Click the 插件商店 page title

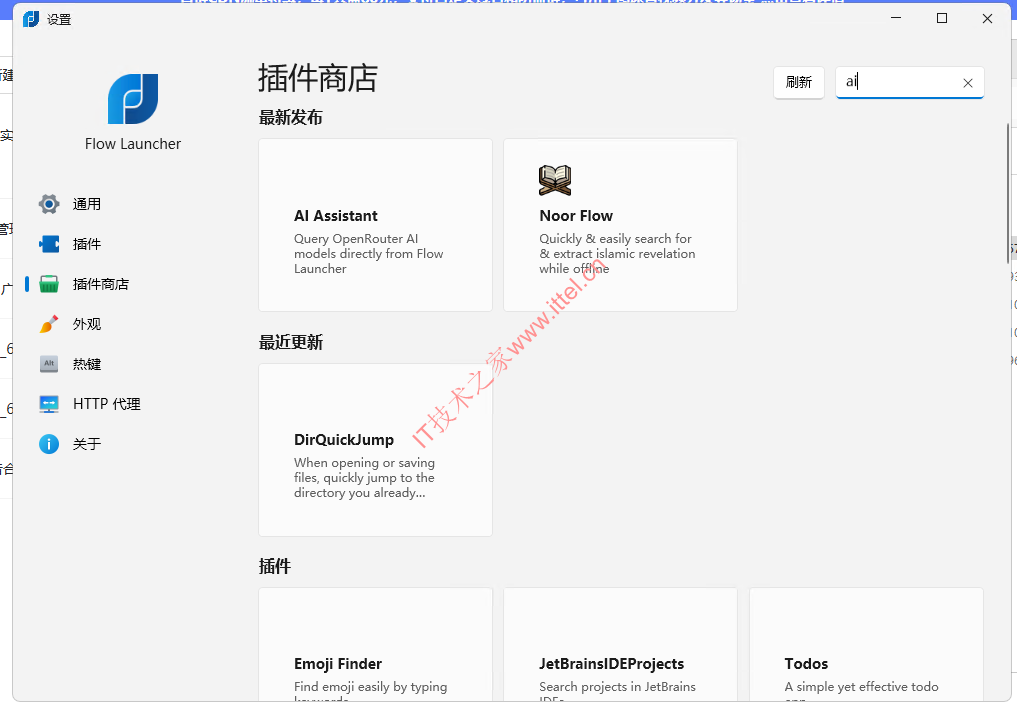pos(318,78)
